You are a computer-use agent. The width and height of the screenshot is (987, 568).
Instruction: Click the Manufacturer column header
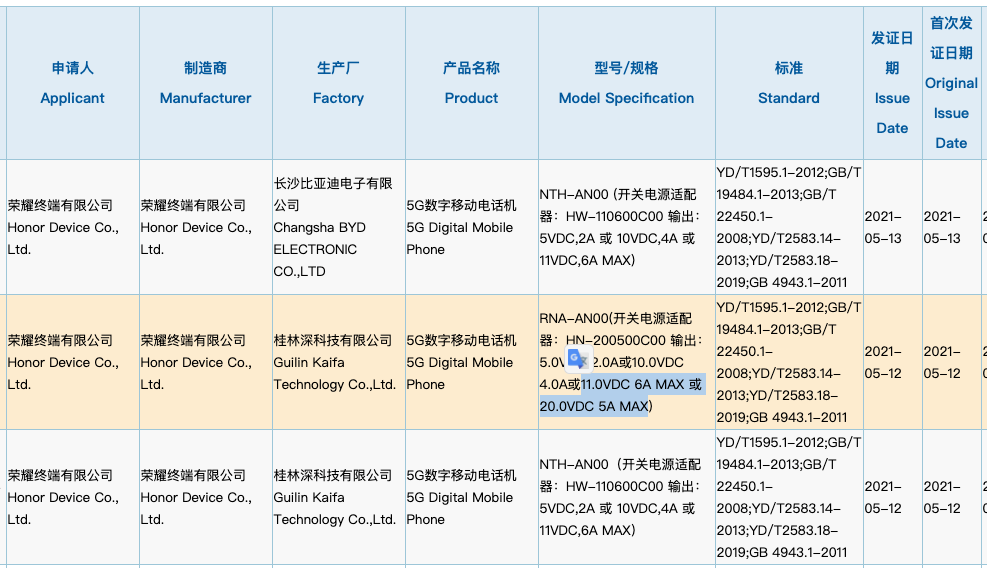click(205, 83)
